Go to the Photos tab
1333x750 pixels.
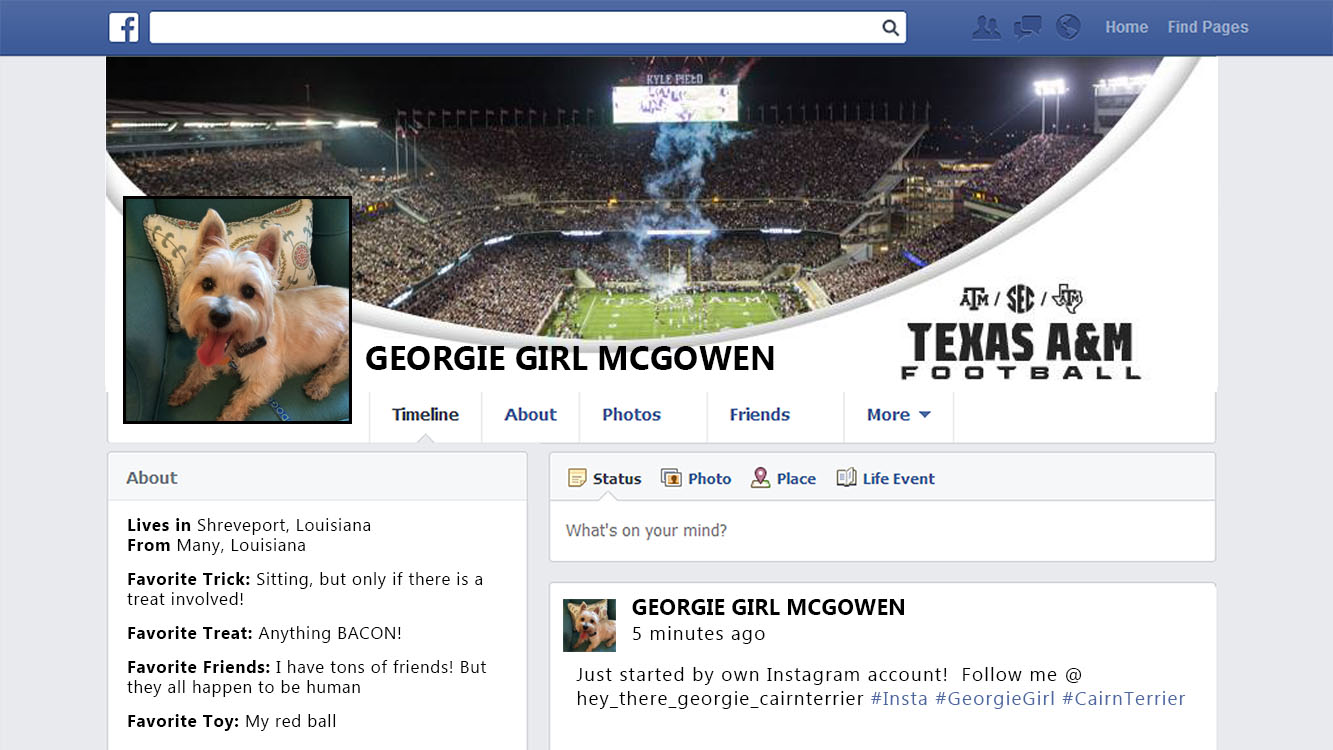[x=631, y=415]
